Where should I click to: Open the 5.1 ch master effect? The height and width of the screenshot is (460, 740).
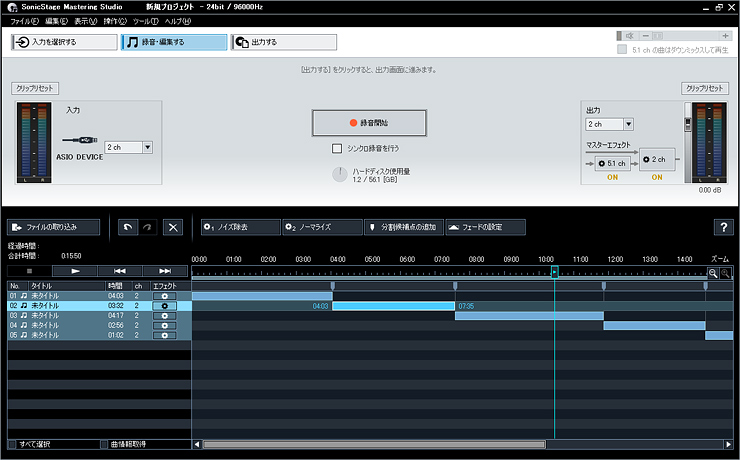(610, 162)
